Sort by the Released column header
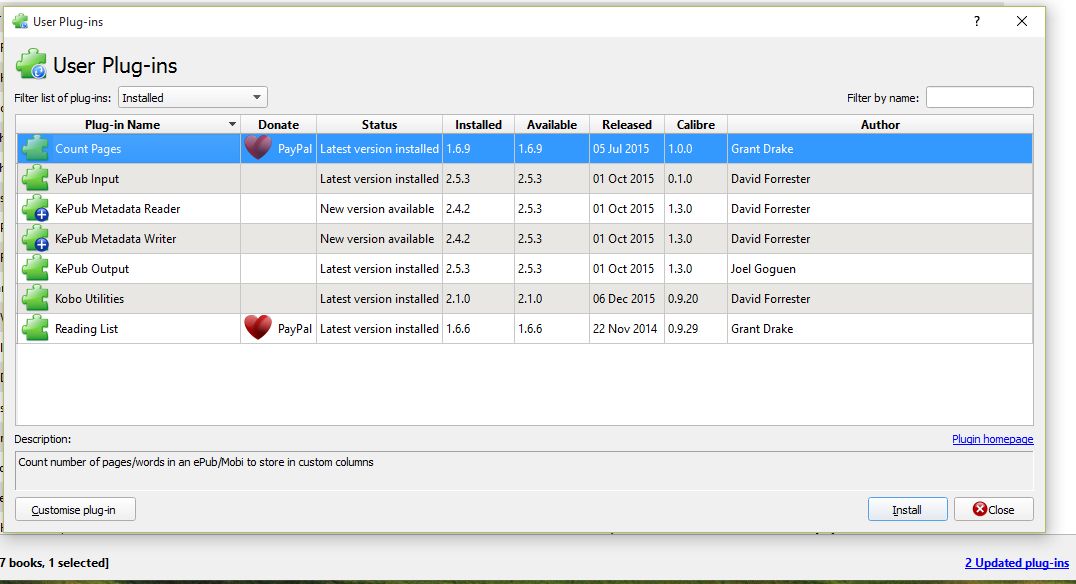 [627, 124]
